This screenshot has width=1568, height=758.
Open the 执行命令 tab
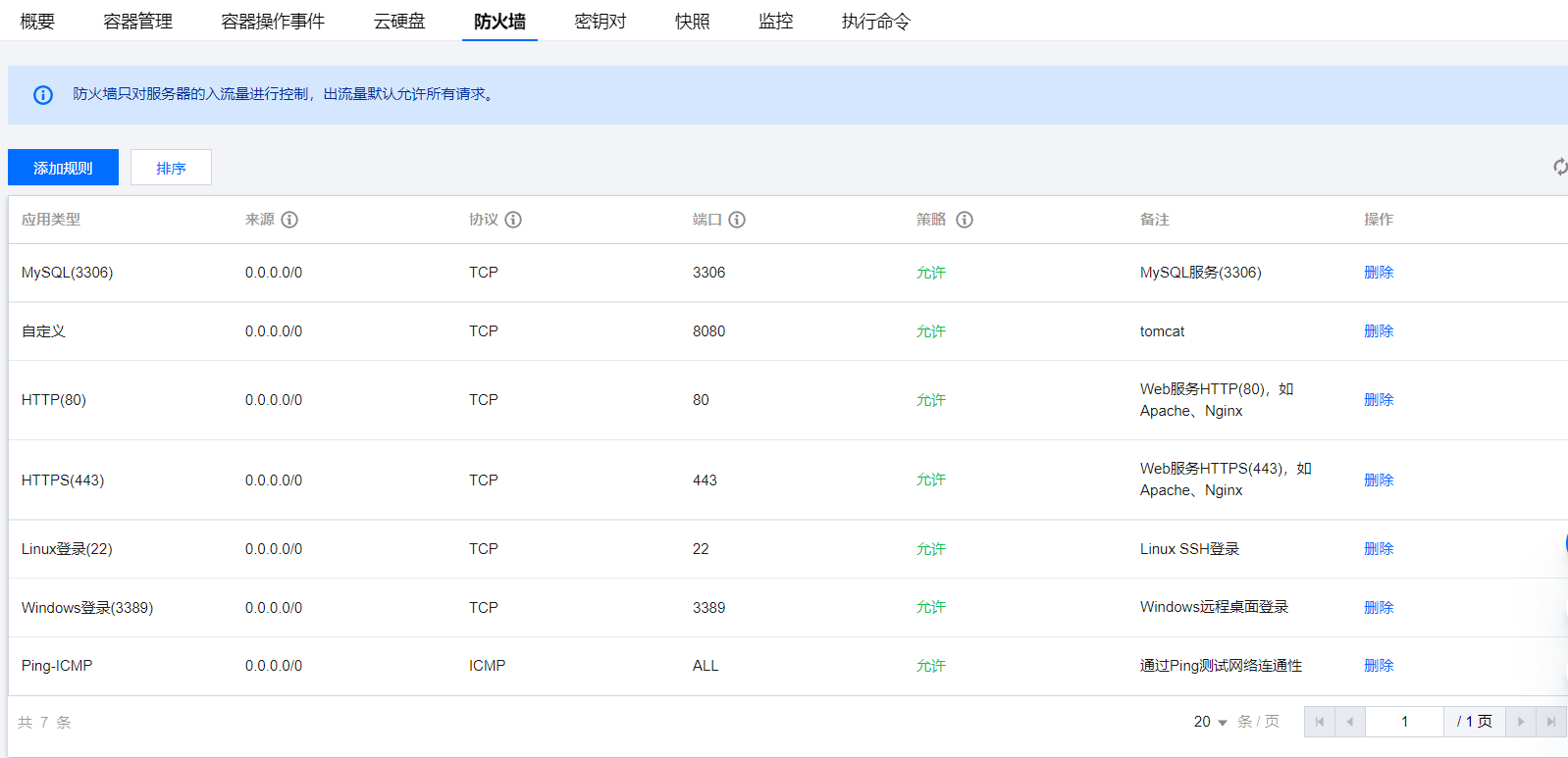tap(875, 21)
